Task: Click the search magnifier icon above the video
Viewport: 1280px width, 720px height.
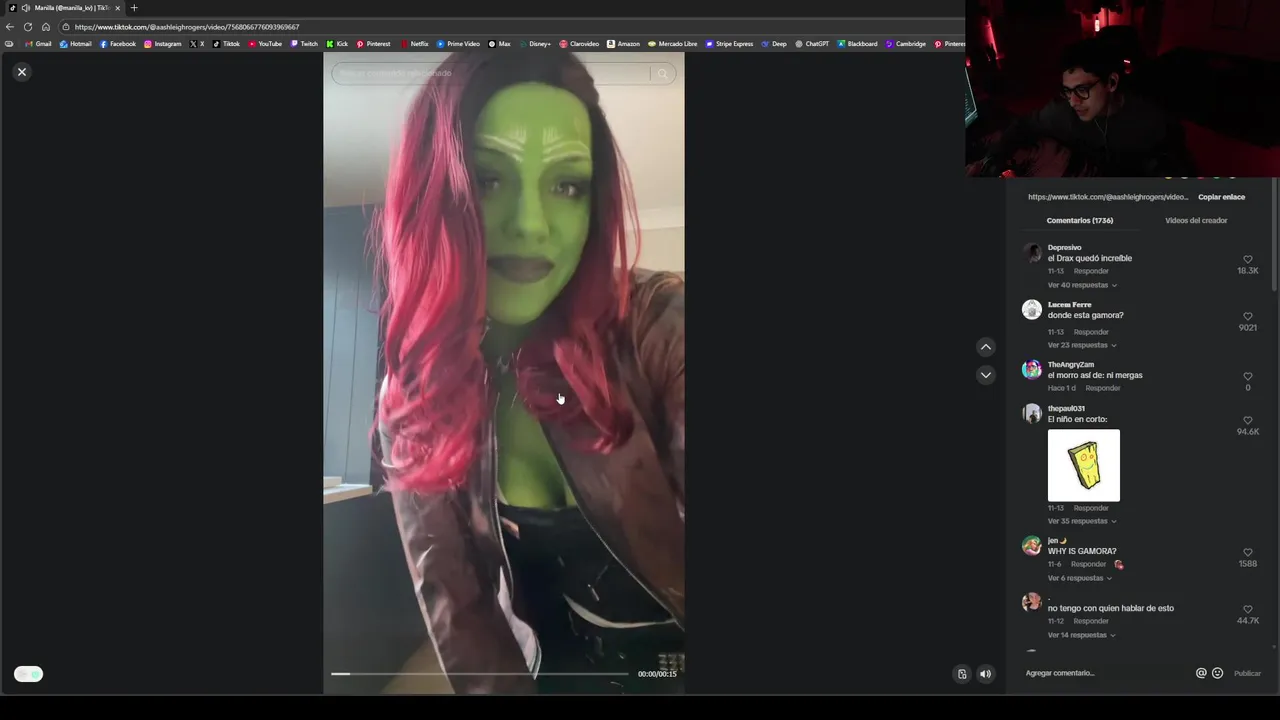Action: (x=662, y=73)
